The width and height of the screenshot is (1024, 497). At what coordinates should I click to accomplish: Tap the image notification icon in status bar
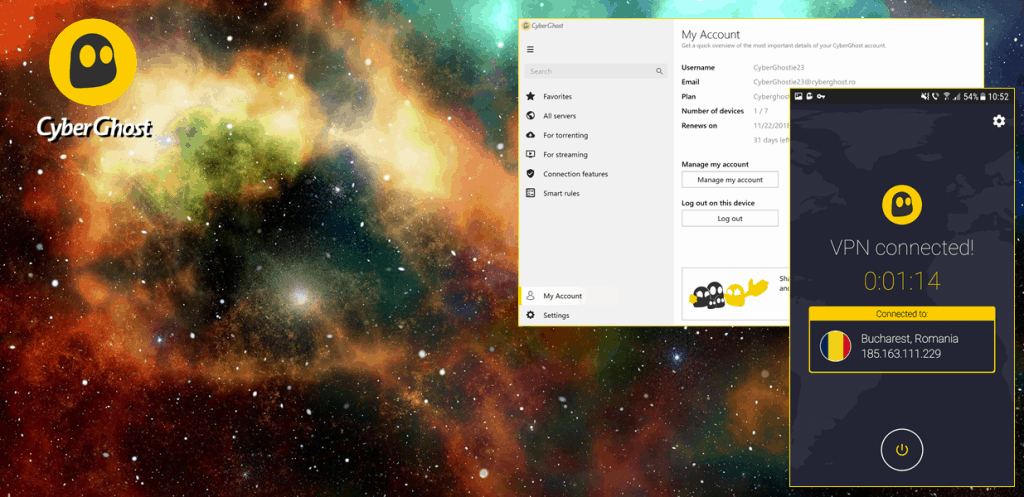[x=798, y=97]
